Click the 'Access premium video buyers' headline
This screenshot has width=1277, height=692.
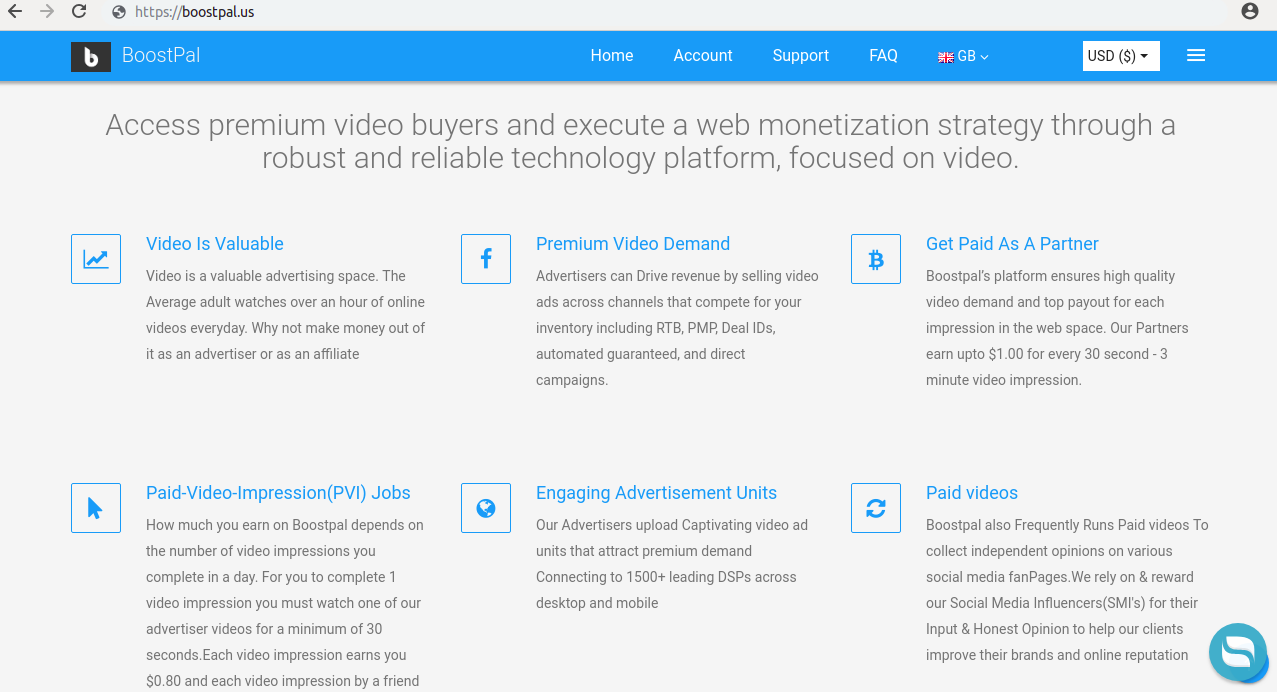(x=640, y=141)
